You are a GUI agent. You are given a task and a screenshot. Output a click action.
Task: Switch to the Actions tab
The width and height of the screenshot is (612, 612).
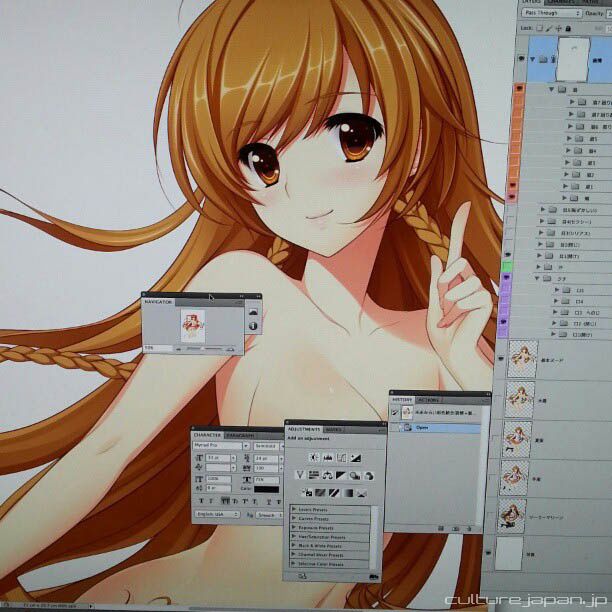(x=433, y=399)
